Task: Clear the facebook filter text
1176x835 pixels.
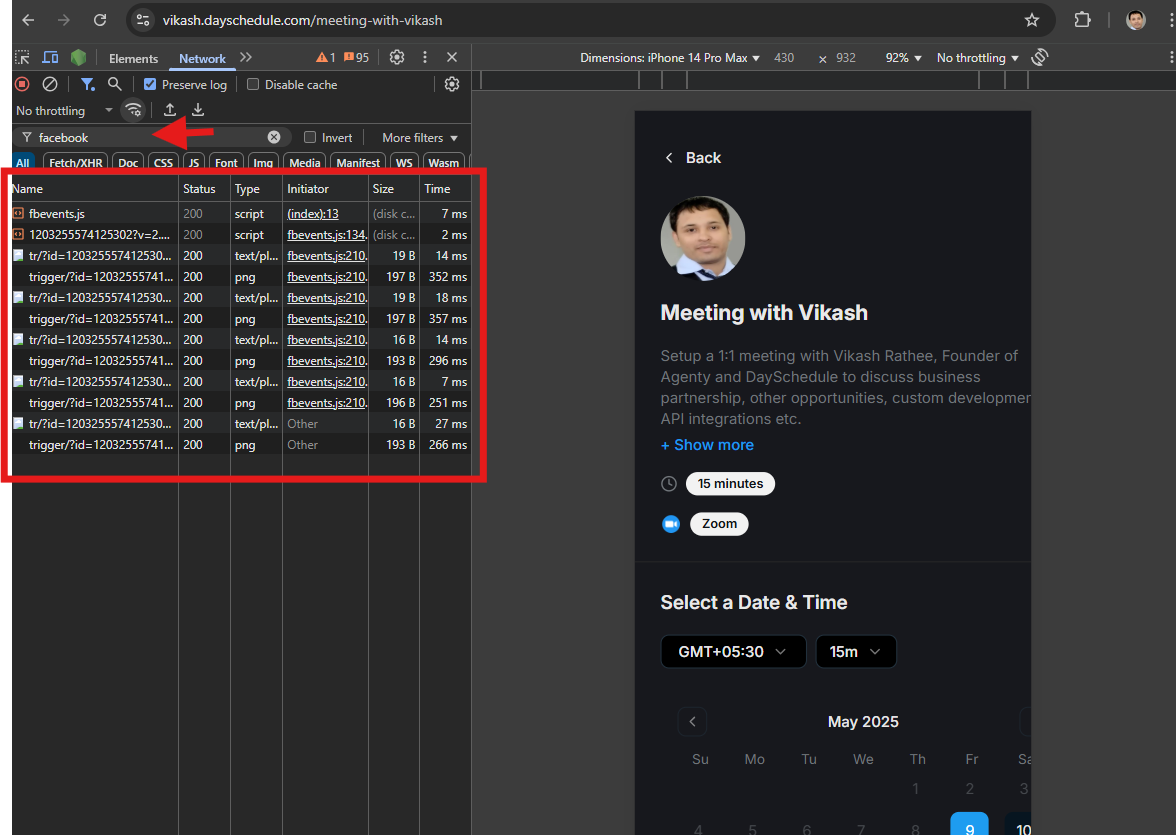Action: [274, 137]
